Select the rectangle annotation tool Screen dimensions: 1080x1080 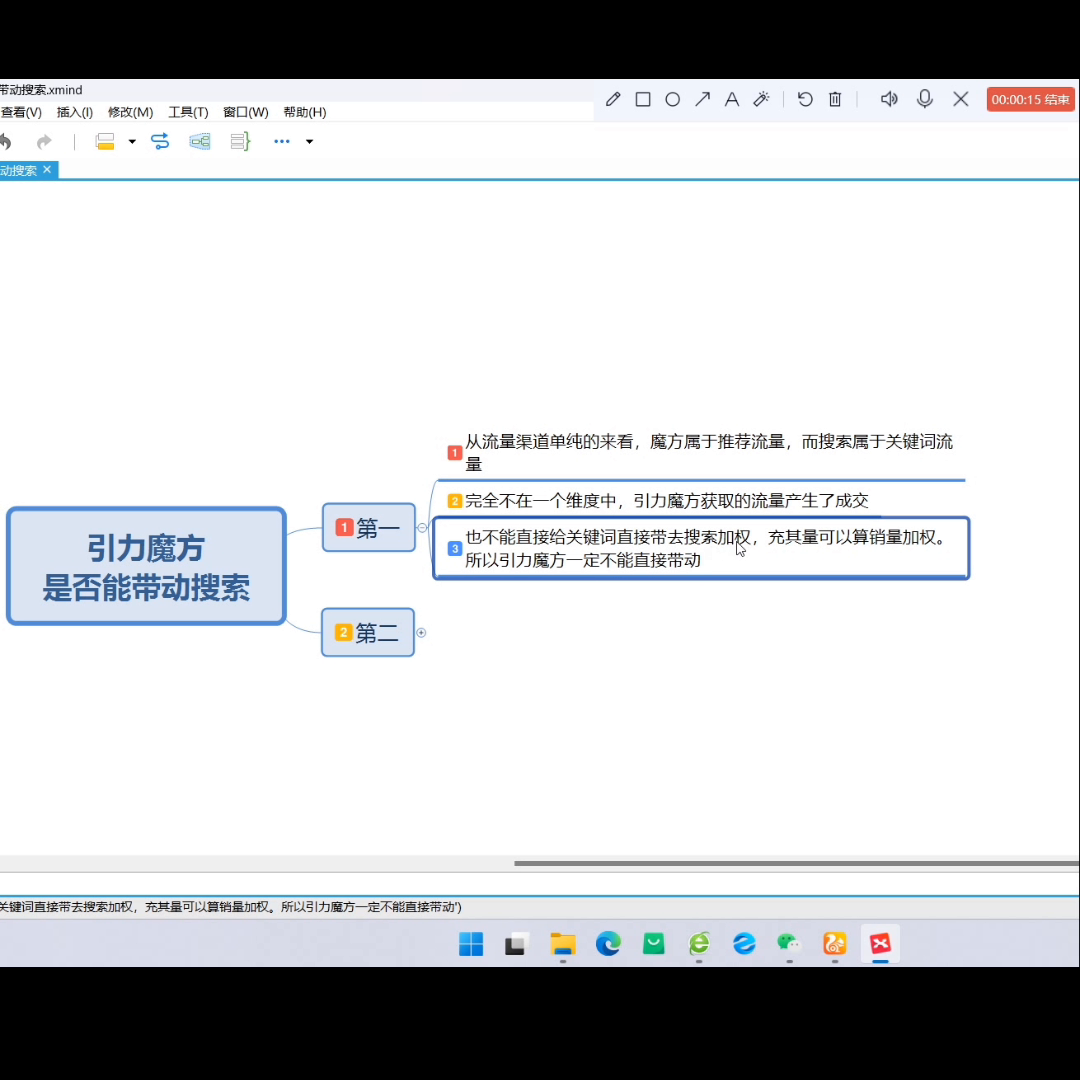[x=643, y=99]
